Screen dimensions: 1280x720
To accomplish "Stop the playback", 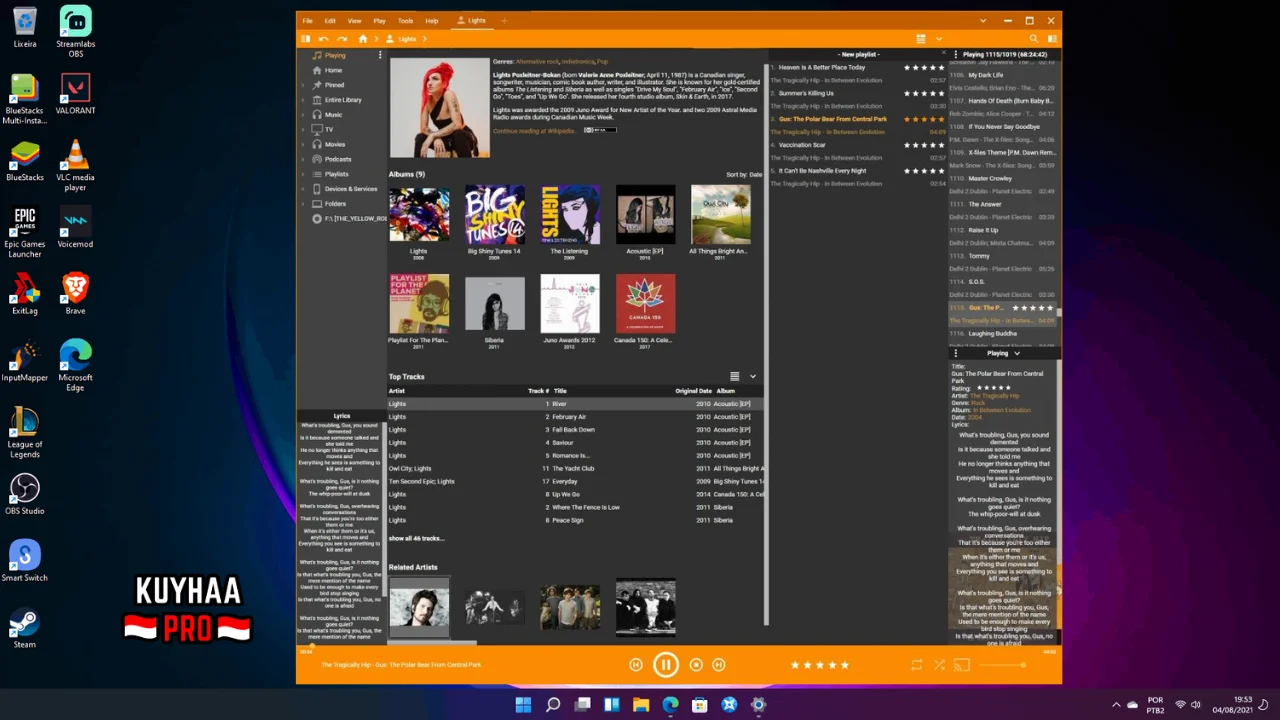I will pyautogui.click(x=697, y=665).
